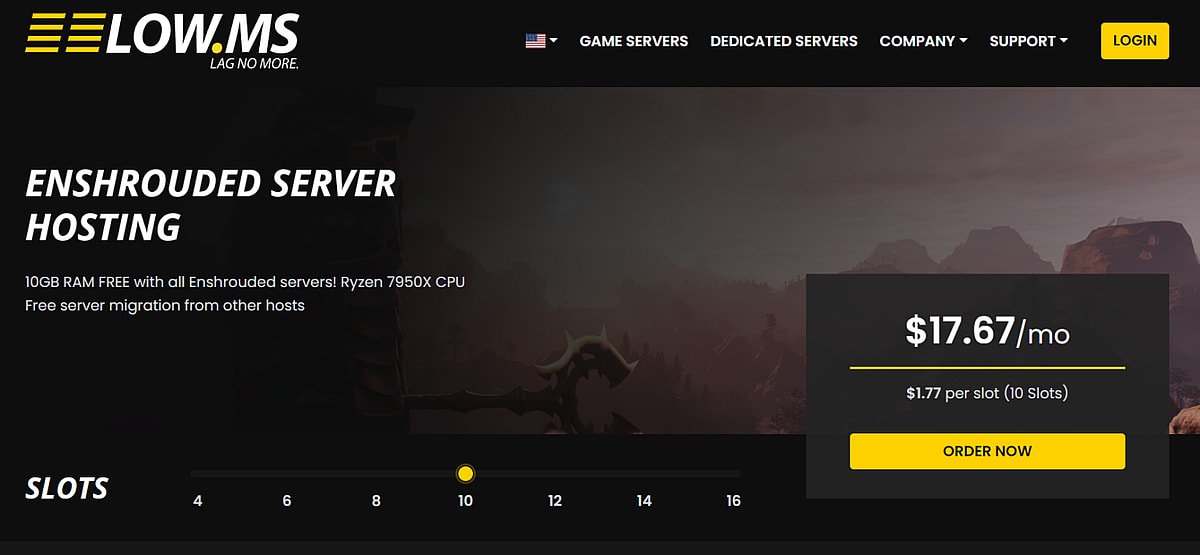Open the Dedicated Servers menu item
This screenshot has height=555, width=1200.
784,41
